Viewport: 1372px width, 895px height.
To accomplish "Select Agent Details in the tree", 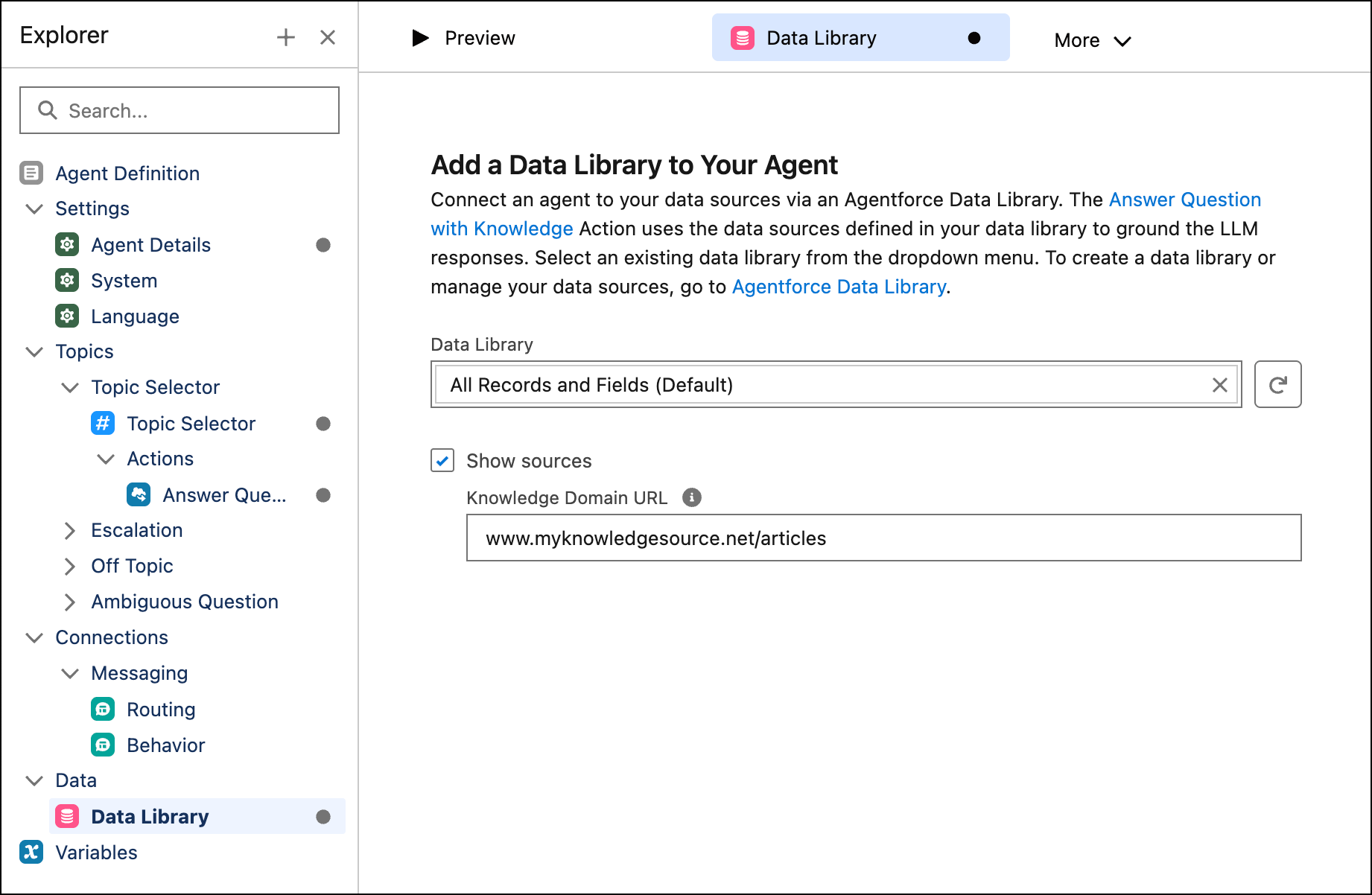I will (150, 245).
